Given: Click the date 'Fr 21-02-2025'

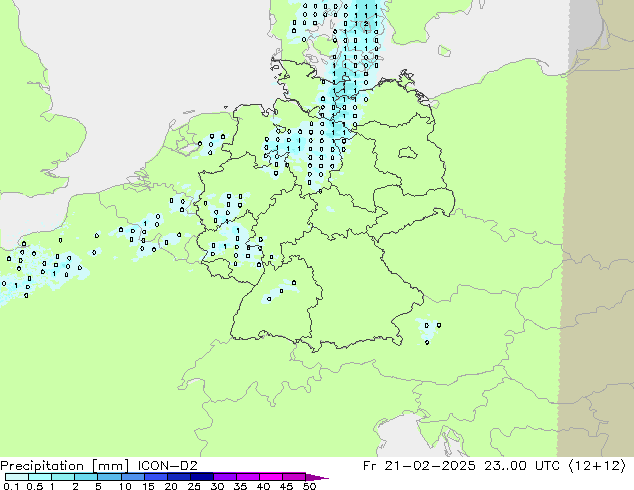Looking at the screenshot, I should 419,466.
